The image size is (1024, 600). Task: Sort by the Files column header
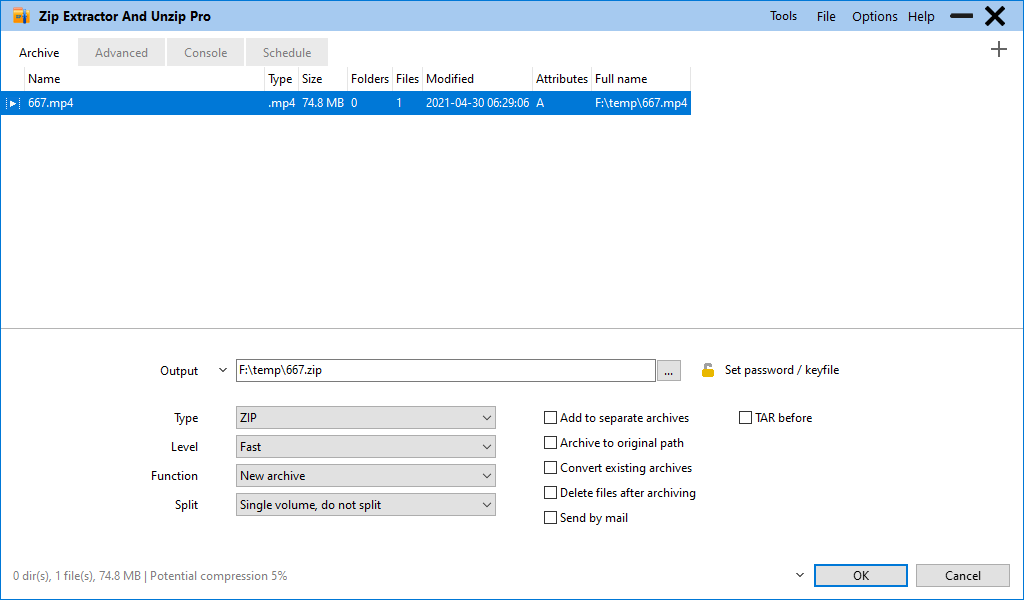coord(408,79)
